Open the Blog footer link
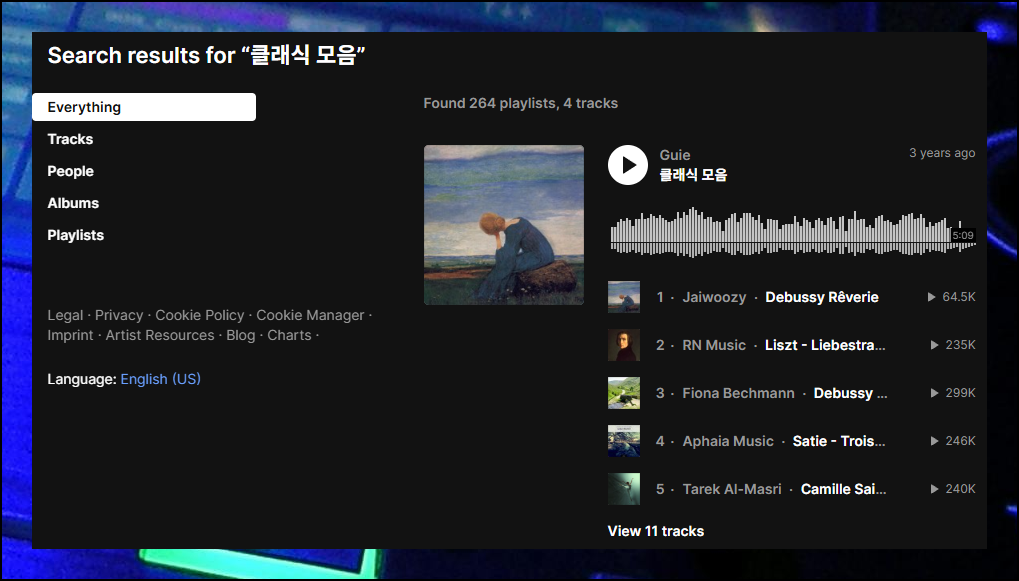The width and height of the screenshot is (1019, 581). coord(240,335)
